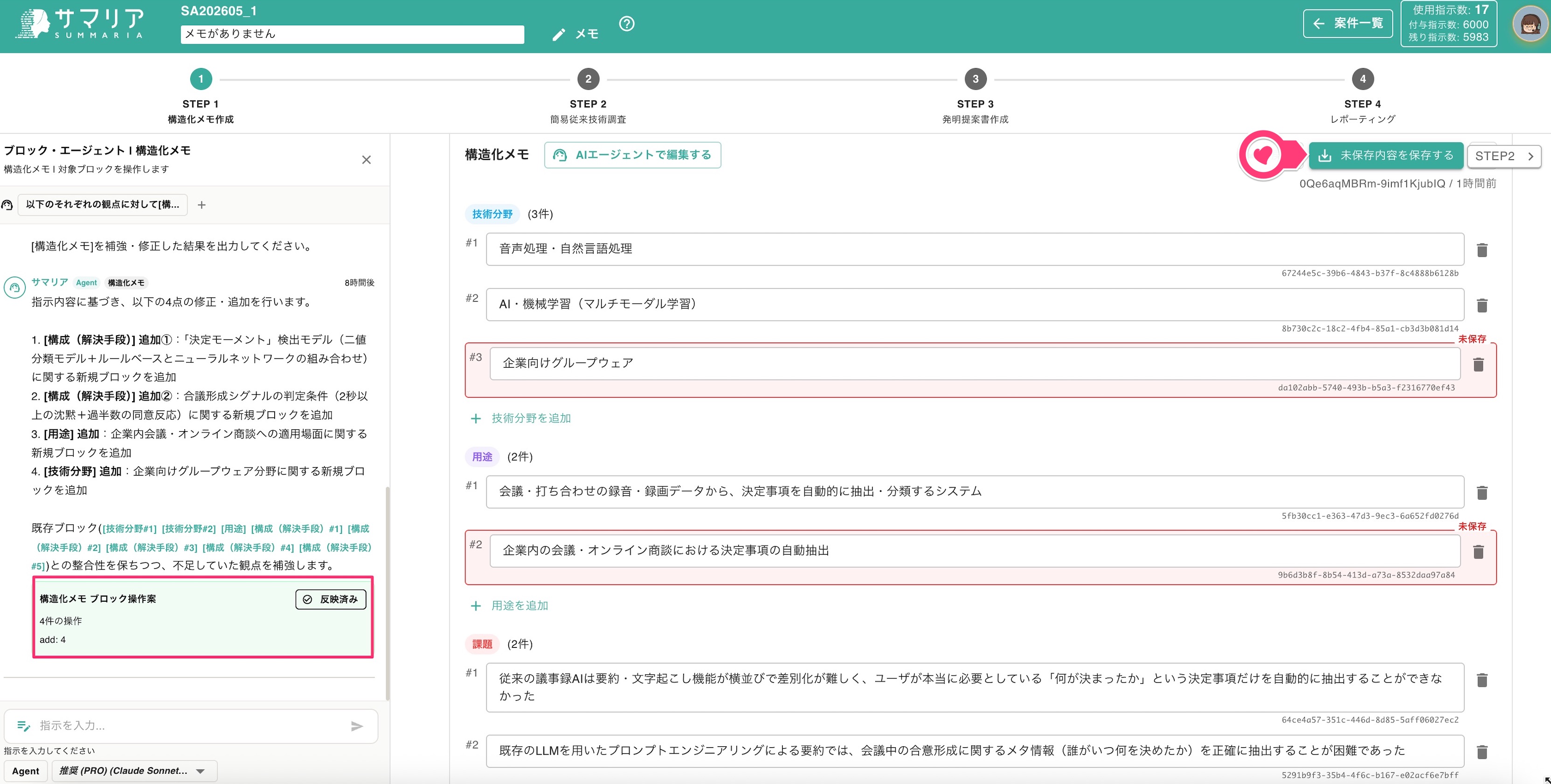The height and width of the screenshot is (784, 1551).
Task: Go to STEP 1 構造化メモ作成
Action: click(201, 96)
